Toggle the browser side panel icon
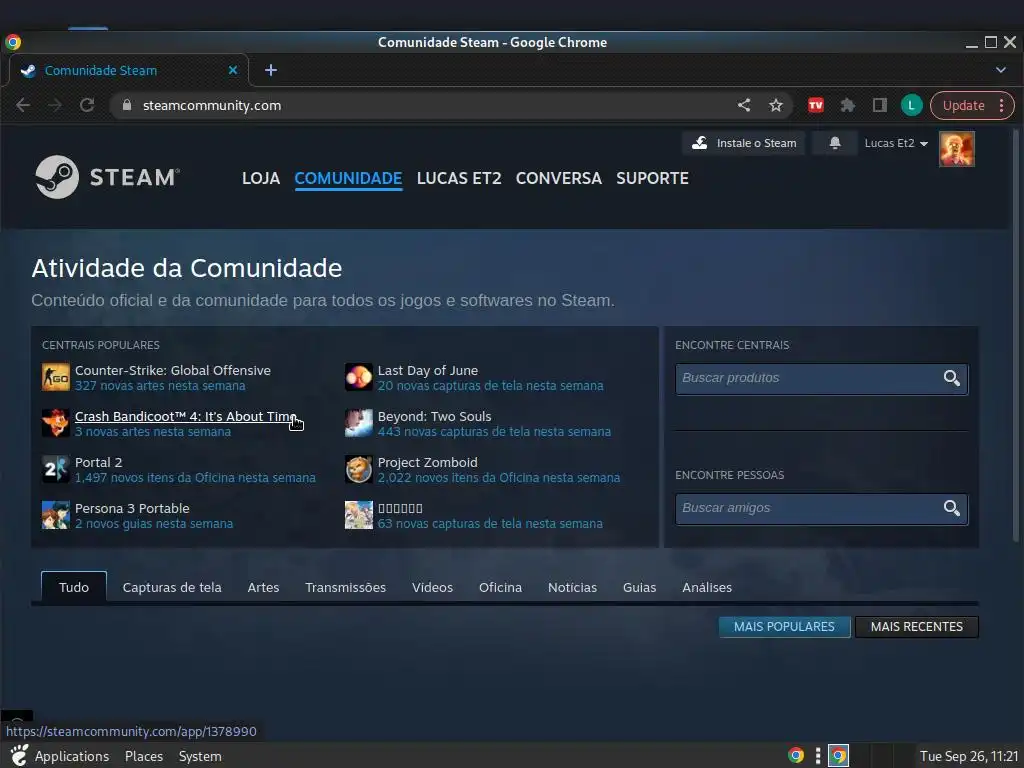Screen dimensions: 1024x768 (880, 105)
